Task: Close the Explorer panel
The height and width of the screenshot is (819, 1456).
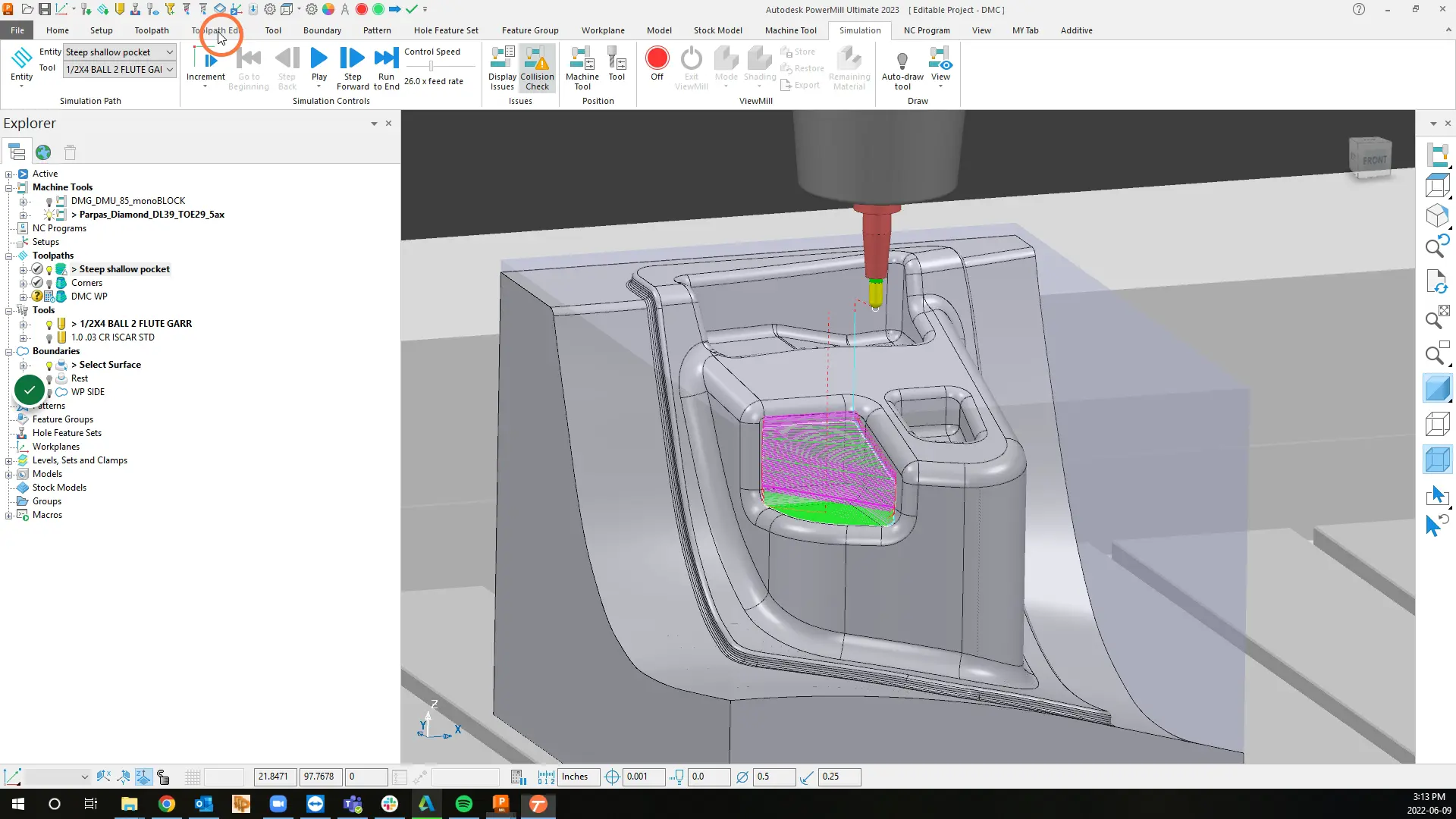Action: tap(388, 123)
